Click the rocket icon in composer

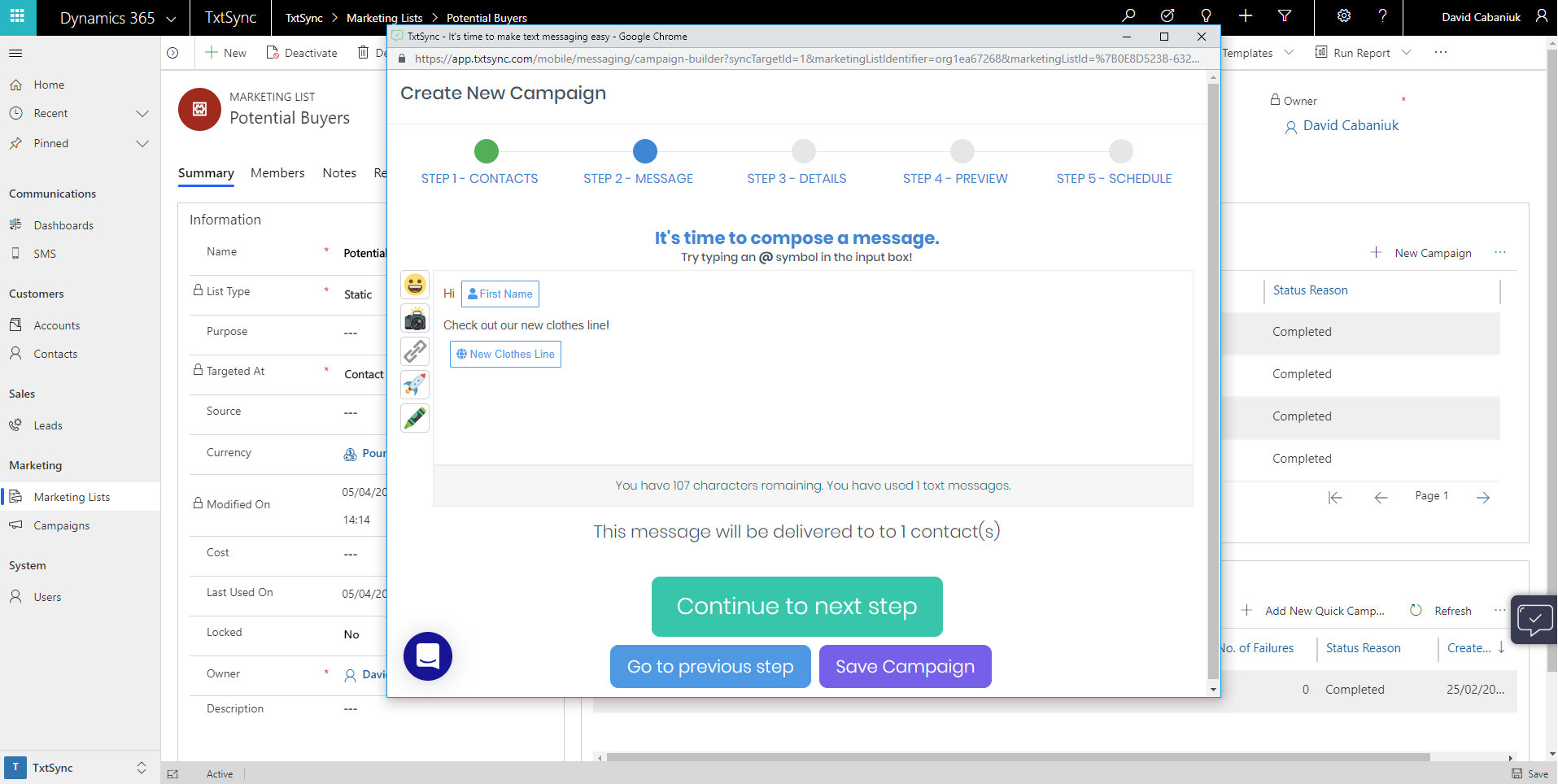click(x=415, y=385)
